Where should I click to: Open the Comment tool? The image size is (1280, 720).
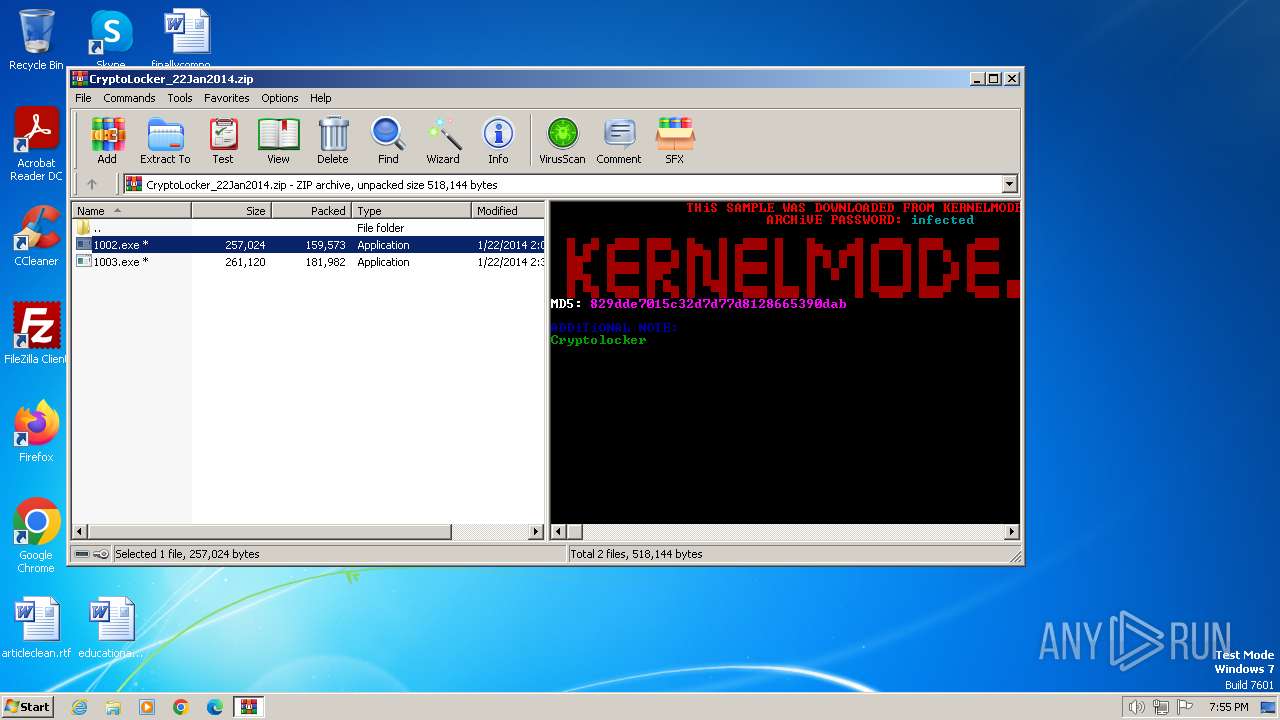click(x=619, y=140)
